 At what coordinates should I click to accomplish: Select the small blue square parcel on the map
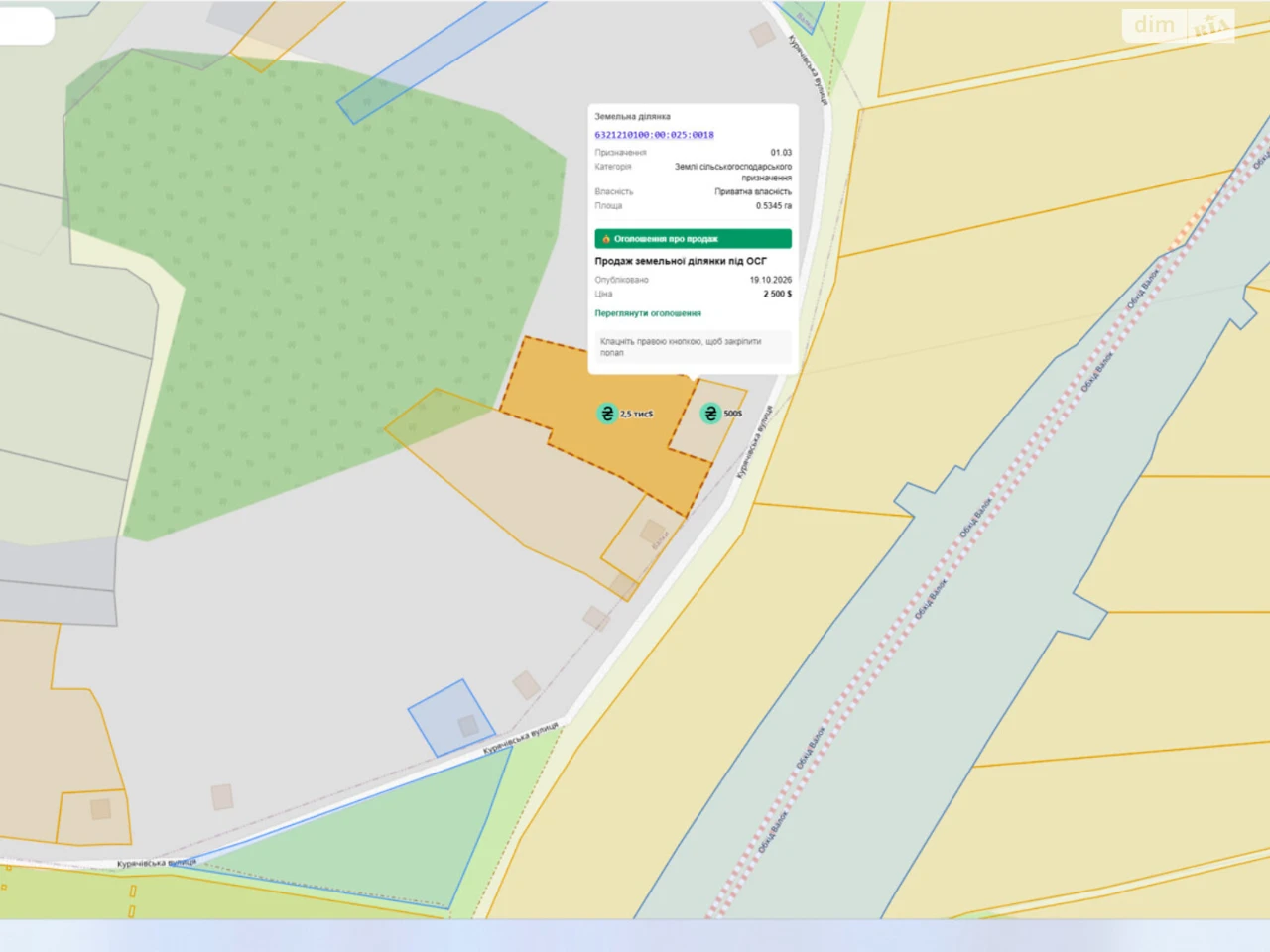tap(451, 718)
